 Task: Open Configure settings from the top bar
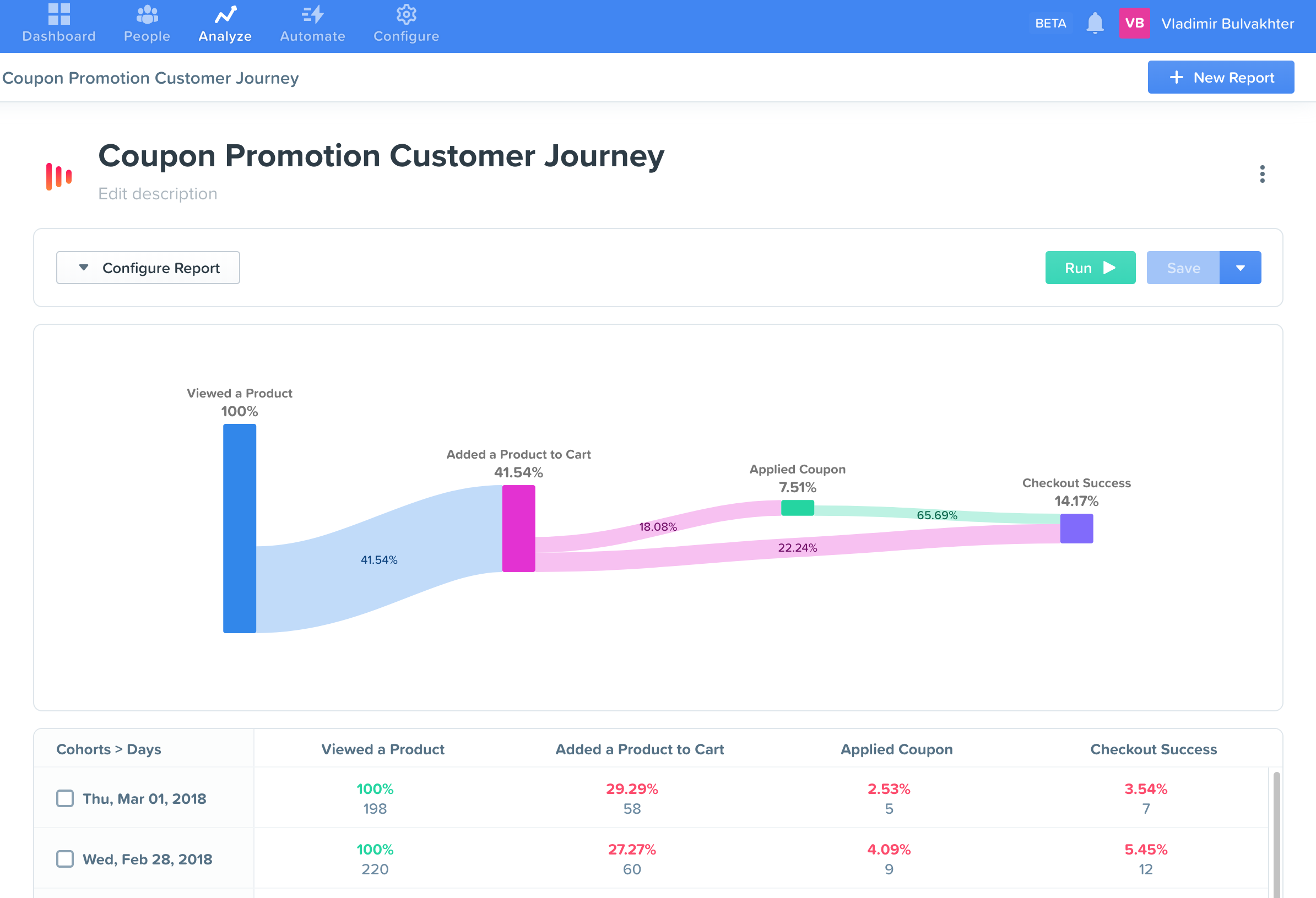(x=405, y=24)
